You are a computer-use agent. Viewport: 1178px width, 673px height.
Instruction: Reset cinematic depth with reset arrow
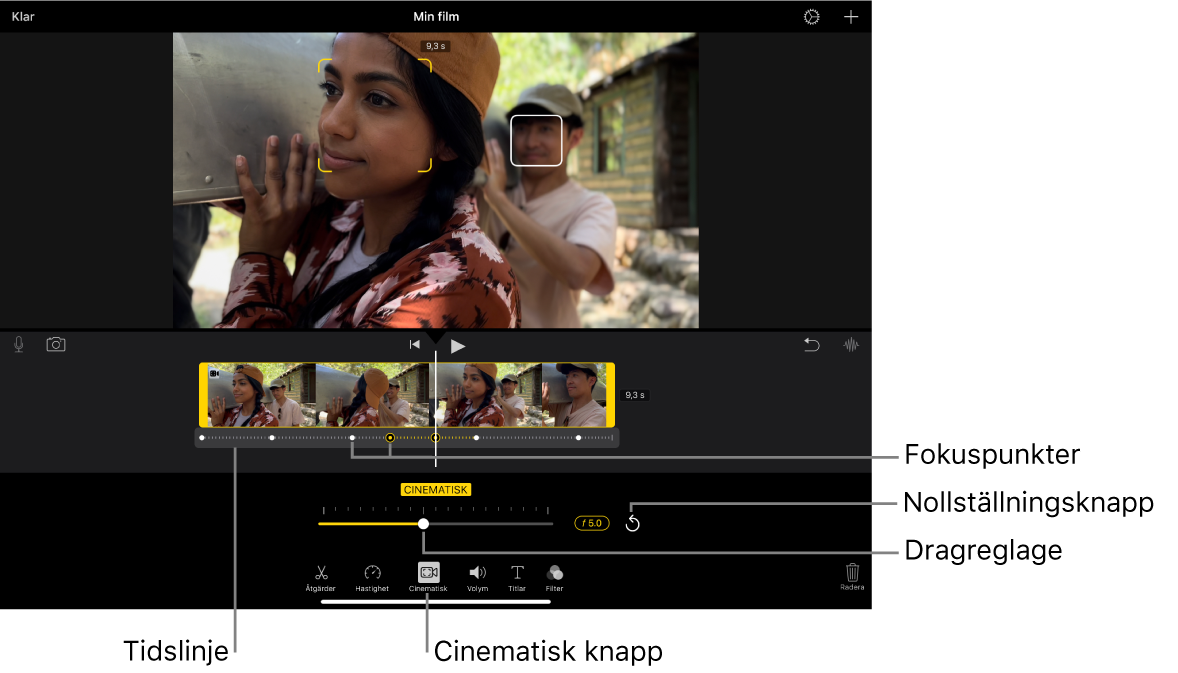pos(633,524)
